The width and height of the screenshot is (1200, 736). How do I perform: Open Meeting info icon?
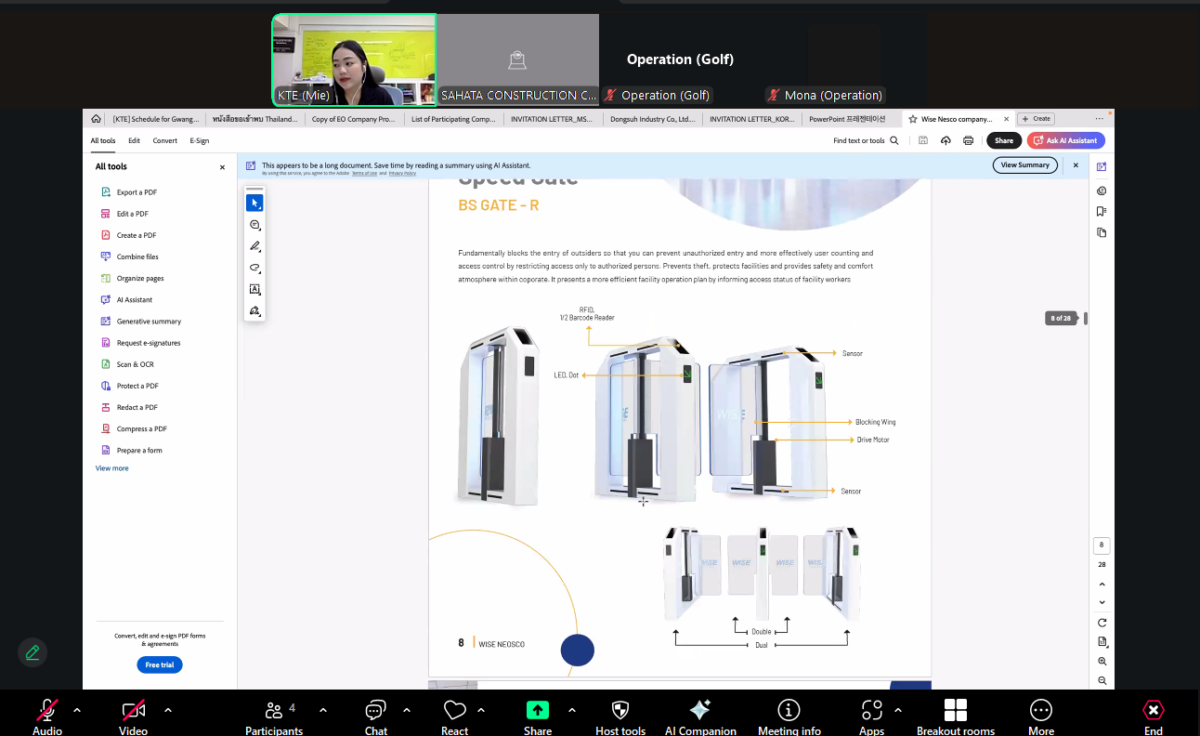click(789, 711)
